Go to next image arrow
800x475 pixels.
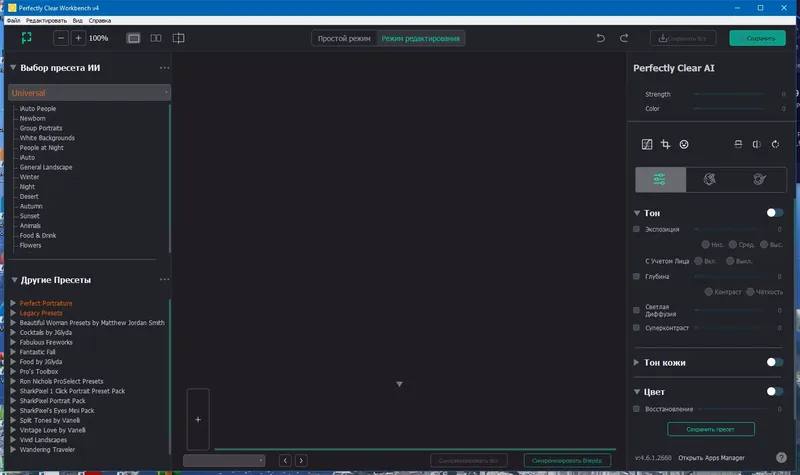pos(301,461)
